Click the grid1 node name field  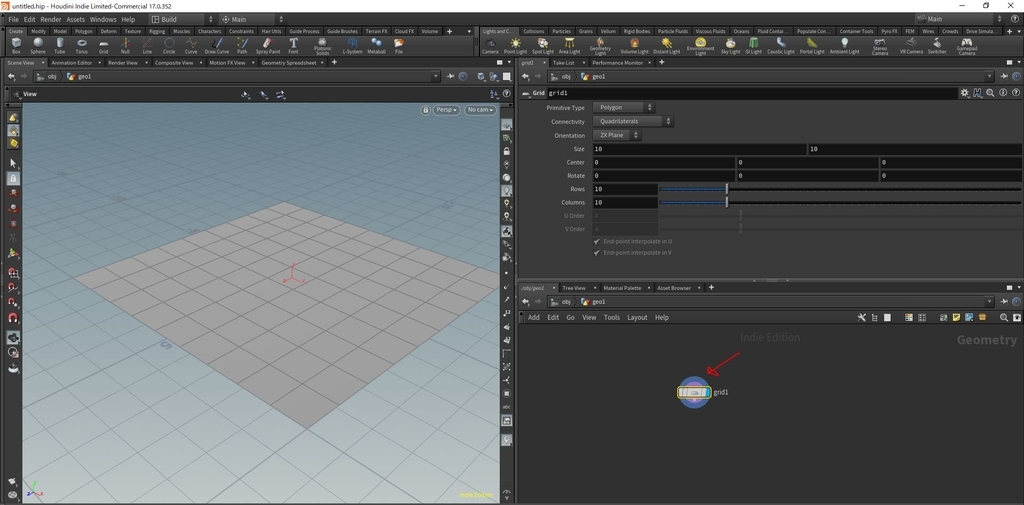tap(751, 93)
